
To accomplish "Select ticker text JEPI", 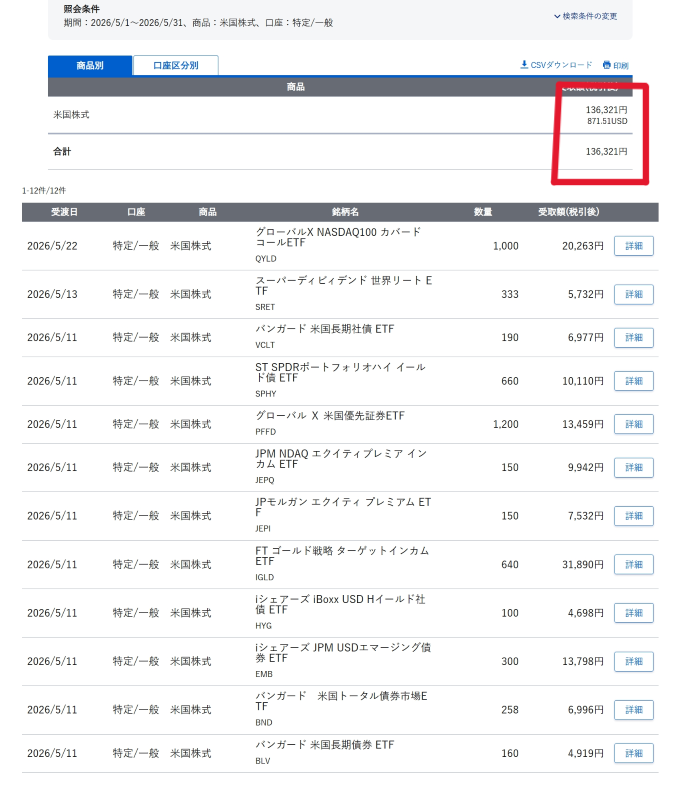I will [x=263, y=528].
